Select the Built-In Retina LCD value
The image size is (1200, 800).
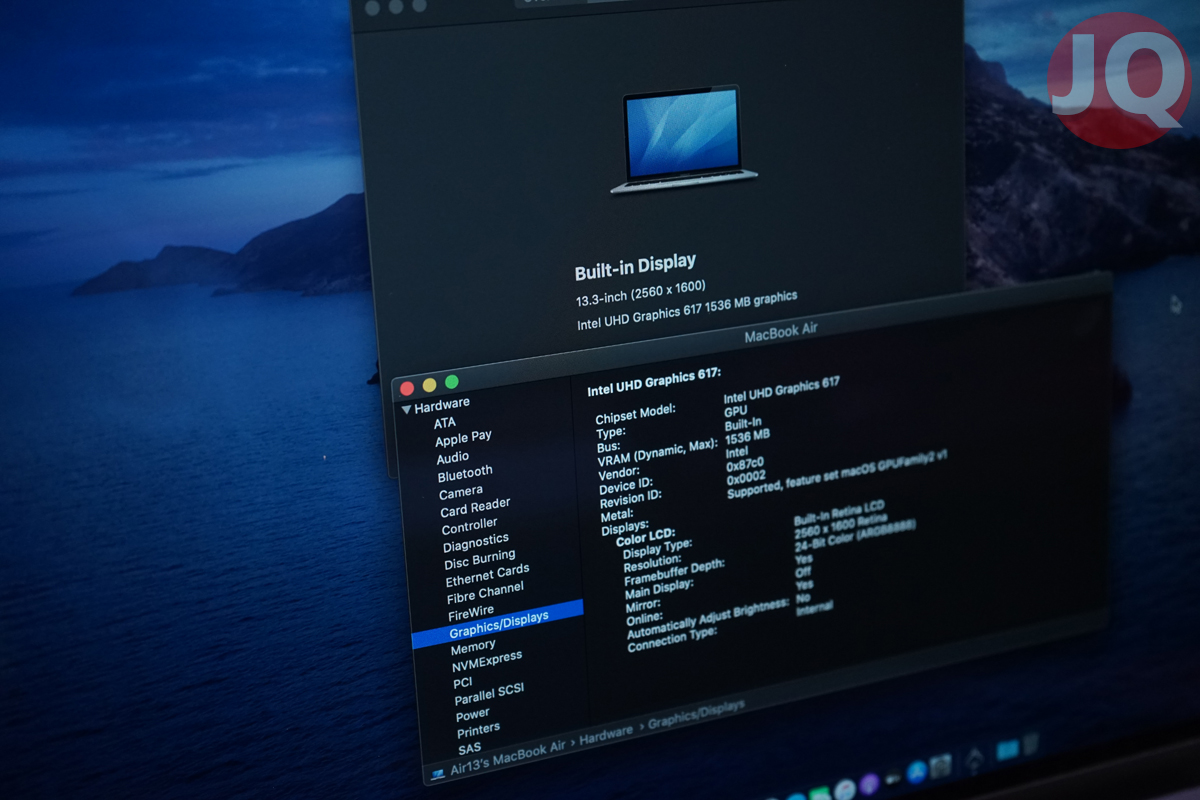coord(839,512)
